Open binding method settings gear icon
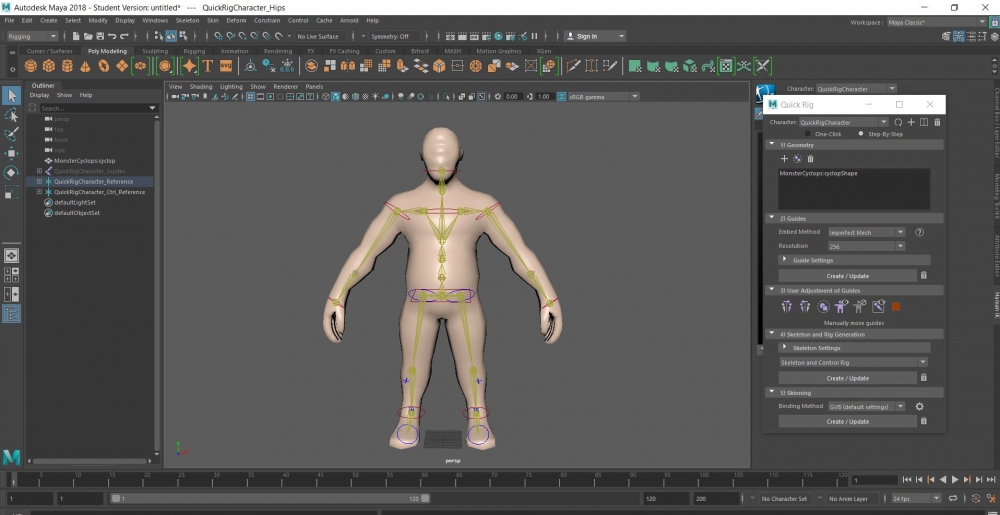The width and height of the screenshot is (1000, 515). [920, 407]
